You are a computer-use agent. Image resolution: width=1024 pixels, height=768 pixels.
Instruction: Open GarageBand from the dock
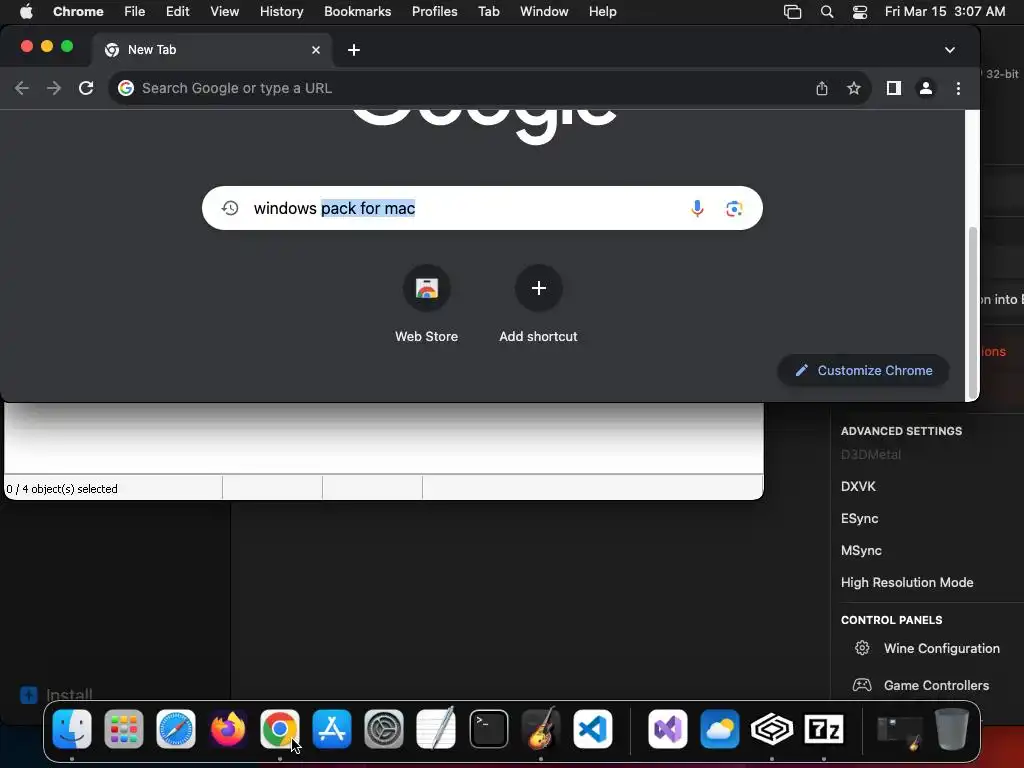pyautogui.click(x=541, y=729)
